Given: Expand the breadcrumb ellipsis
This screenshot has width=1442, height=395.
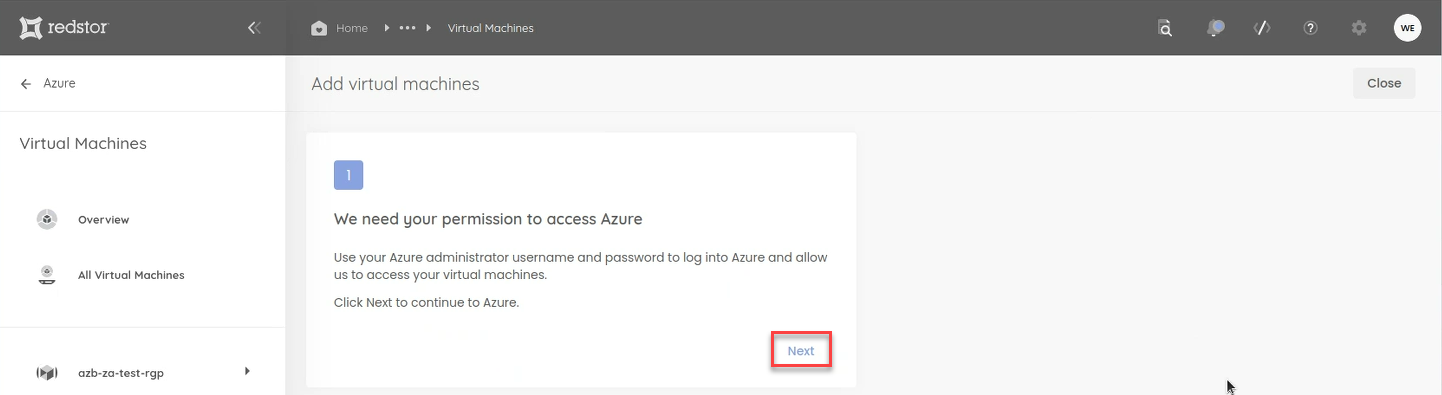Looking at the screenshot, I should point(407,28).
